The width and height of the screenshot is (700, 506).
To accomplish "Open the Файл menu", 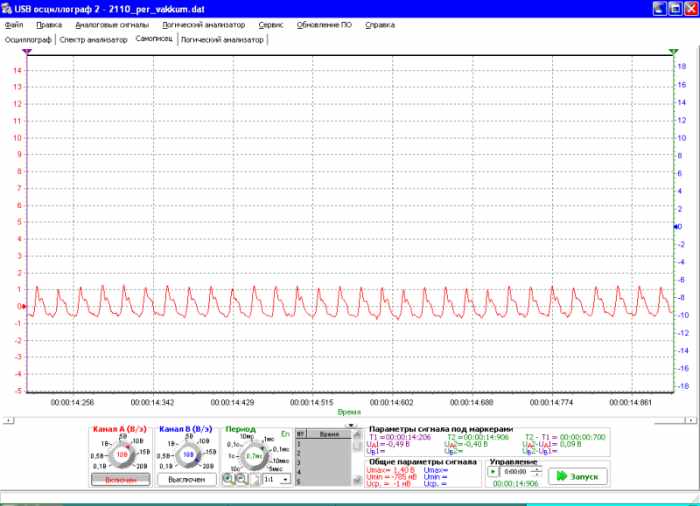I will pos(14,25).
